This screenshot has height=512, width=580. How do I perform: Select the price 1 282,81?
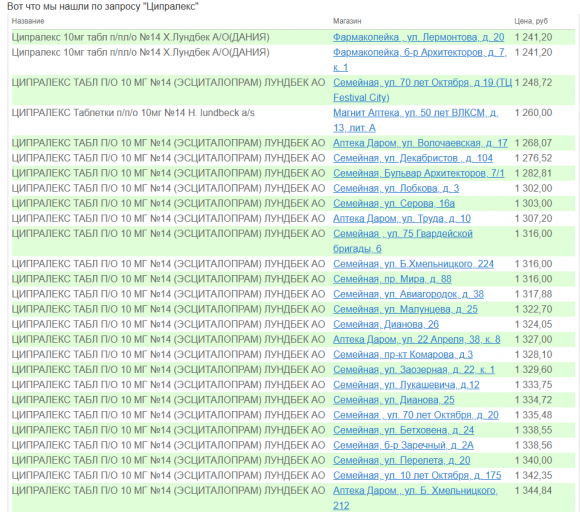pos(533,174)
